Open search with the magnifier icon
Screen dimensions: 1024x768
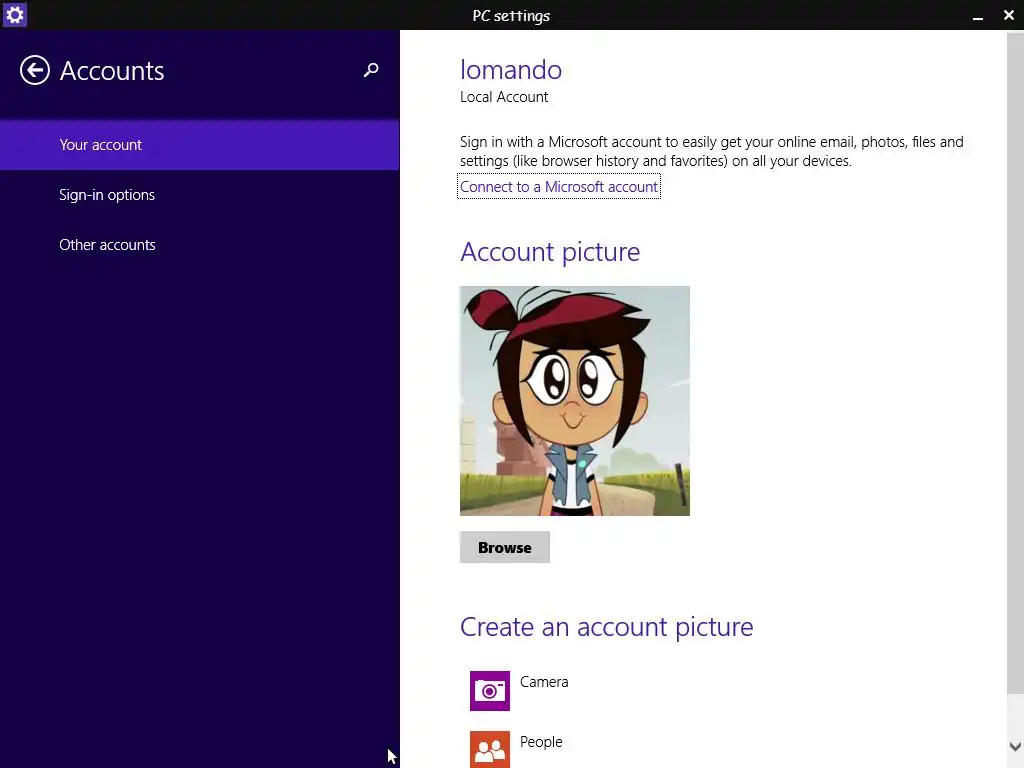371,70
